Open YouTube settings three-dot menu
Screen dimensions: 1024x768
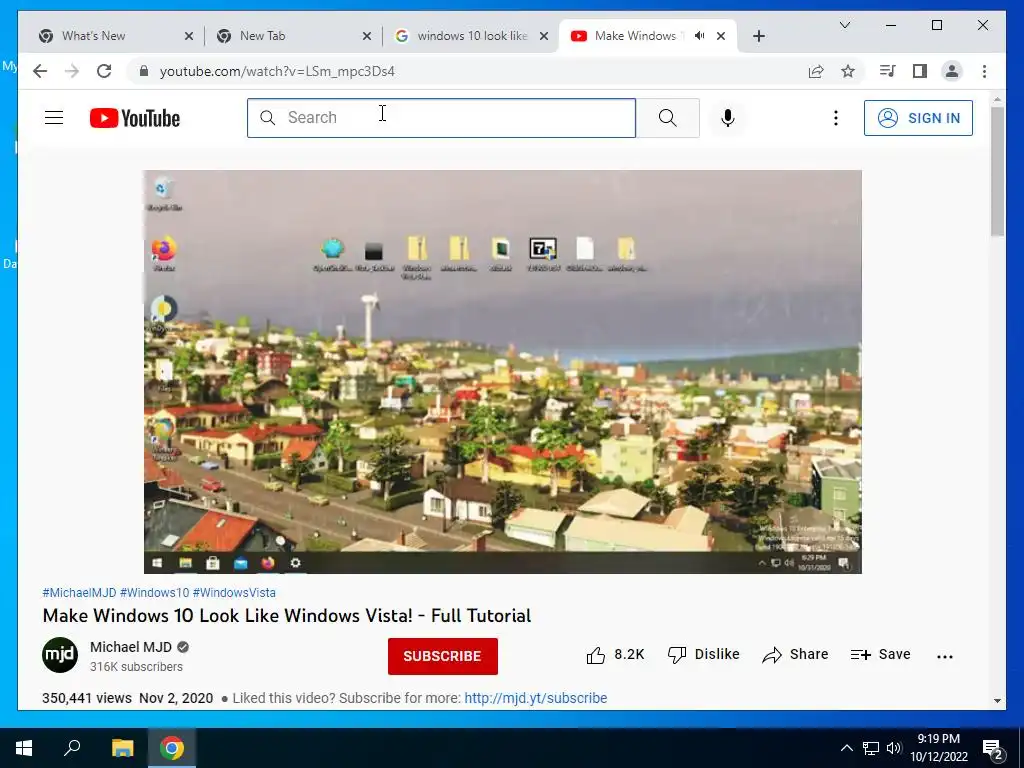tap(835, 118)
